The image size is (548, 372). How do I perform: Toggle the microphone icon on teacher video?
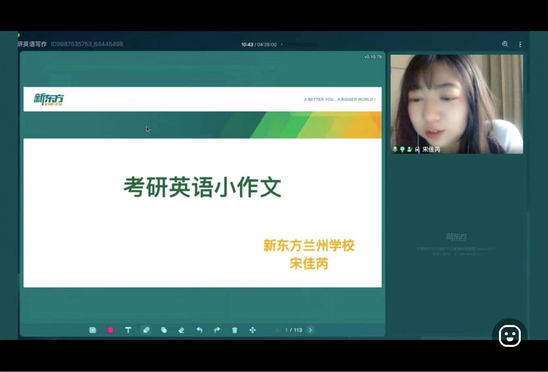click(395, 149)
